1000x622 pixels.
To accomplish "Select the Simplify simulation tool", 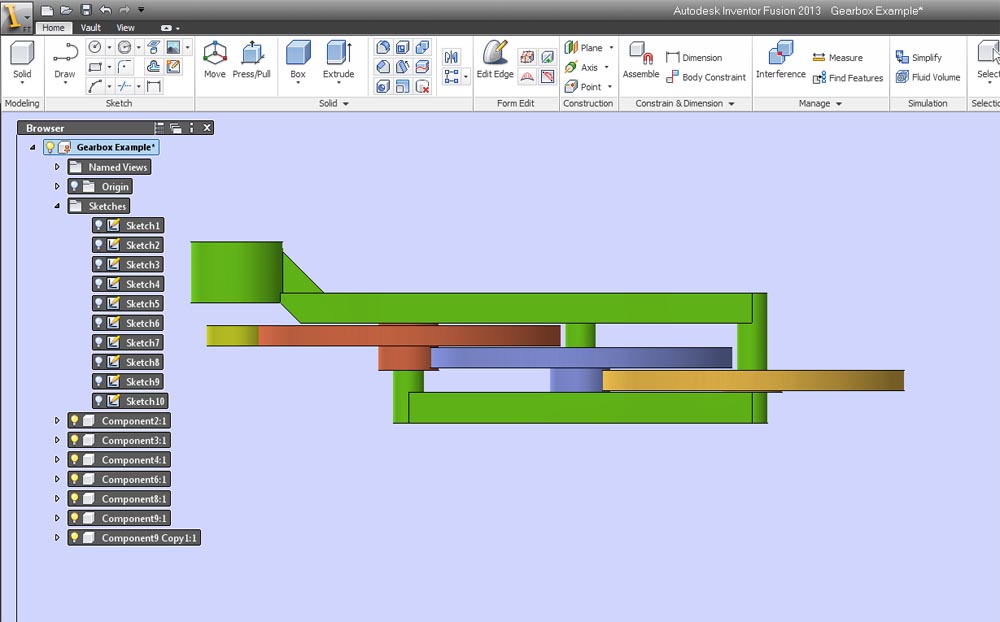I will click(x=918, y=57).
